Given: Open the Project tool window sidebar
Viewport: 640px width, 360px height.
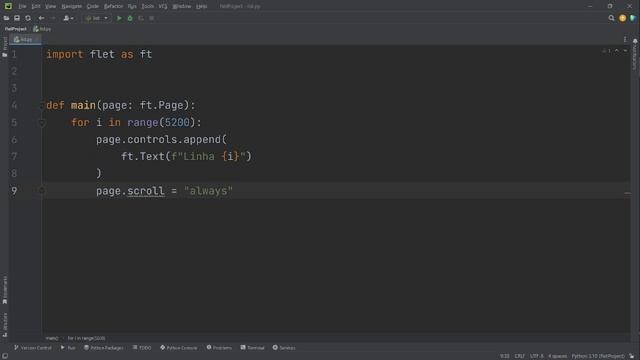Looking at the screenshot, I should (x=5, y=47).
